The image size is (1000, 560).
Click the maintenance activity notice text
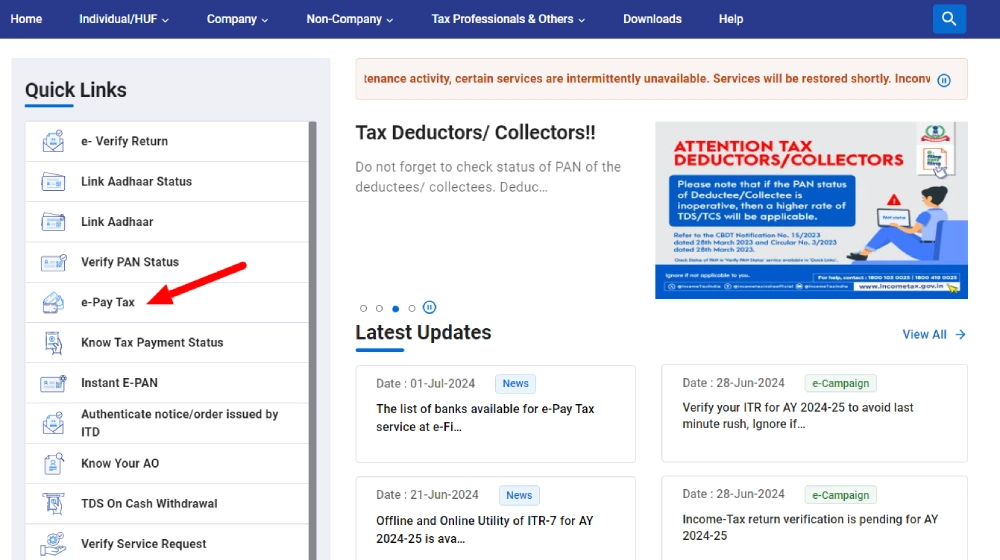tap(647, 78)
